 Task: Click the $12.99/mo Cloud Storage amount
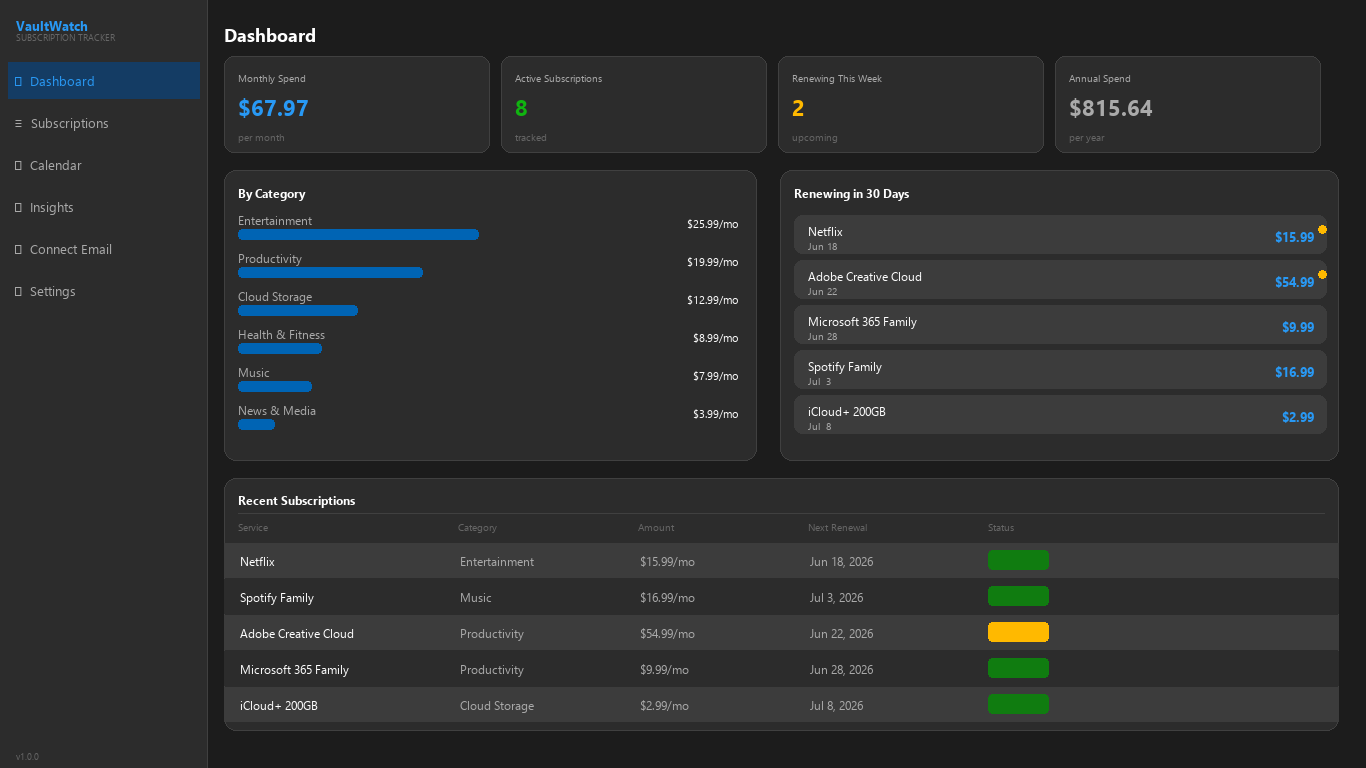point(712,300)
